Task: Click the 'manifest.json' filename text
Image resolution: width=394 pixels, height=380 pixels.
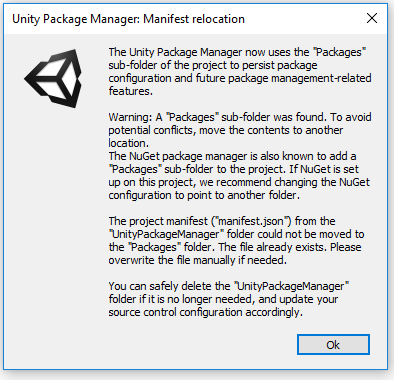Action: tap(251, 221)
